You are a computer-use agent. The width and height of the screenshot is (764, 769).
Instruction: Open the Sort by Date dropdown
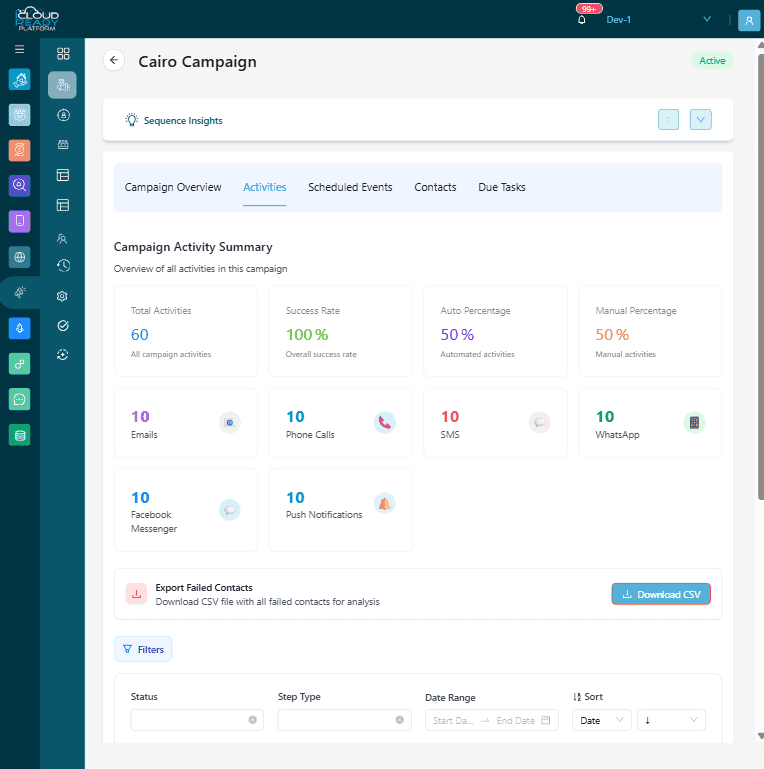click(602, 720)
